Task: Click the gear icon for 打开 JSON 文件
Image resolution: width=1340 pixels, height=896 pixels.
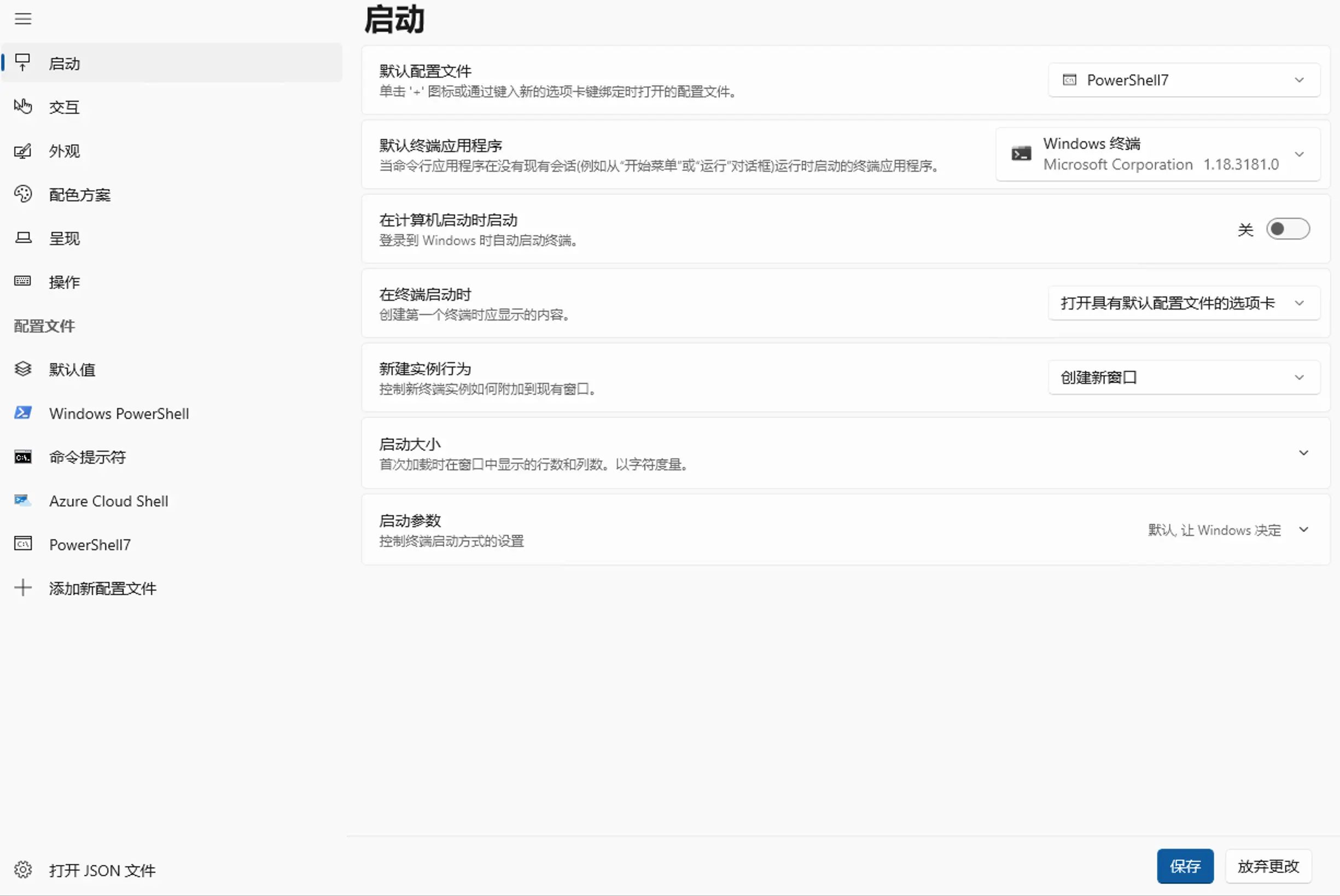Action: tap(23, 870)
